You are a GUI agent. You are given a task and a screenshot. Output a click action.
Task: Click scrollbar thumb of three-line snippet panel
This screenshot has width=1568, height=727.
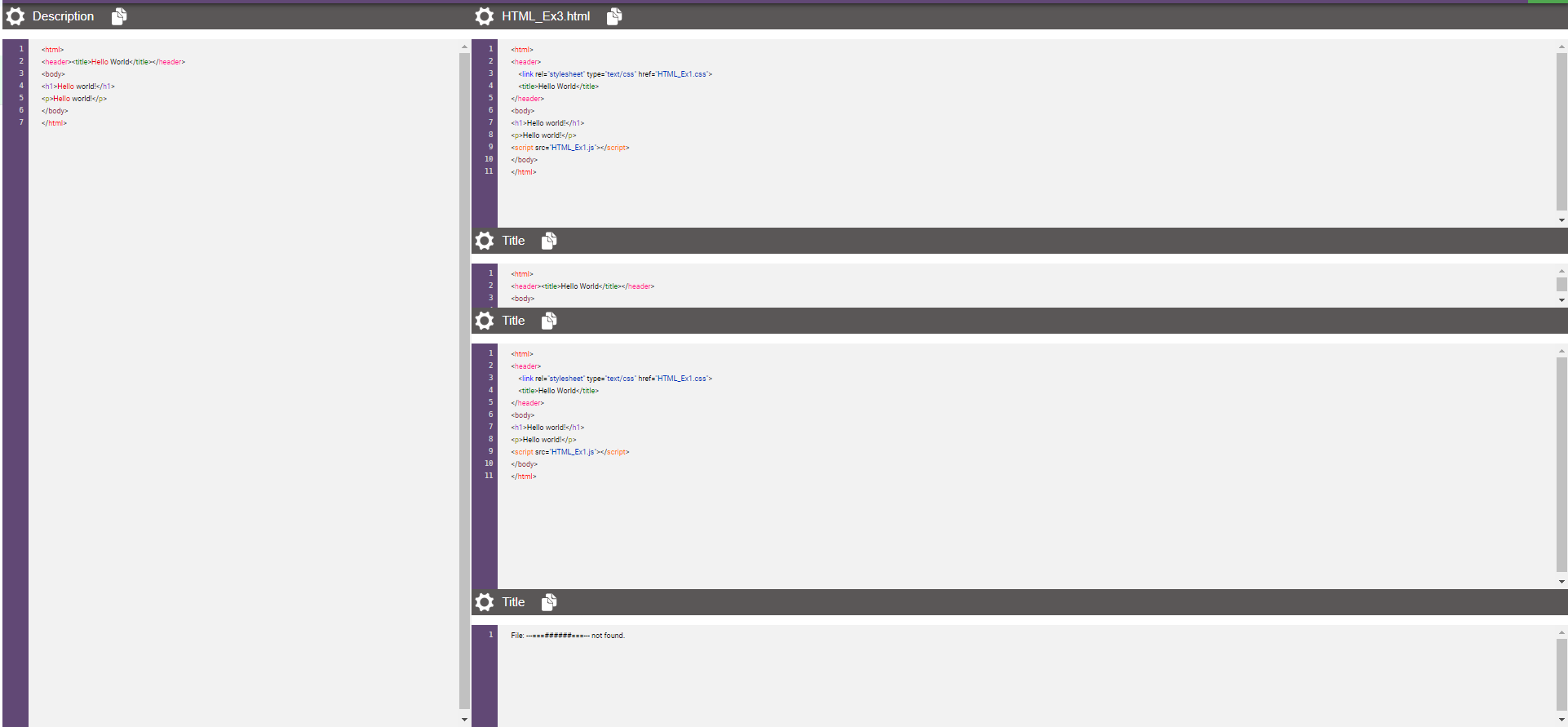click(1561, 284)
